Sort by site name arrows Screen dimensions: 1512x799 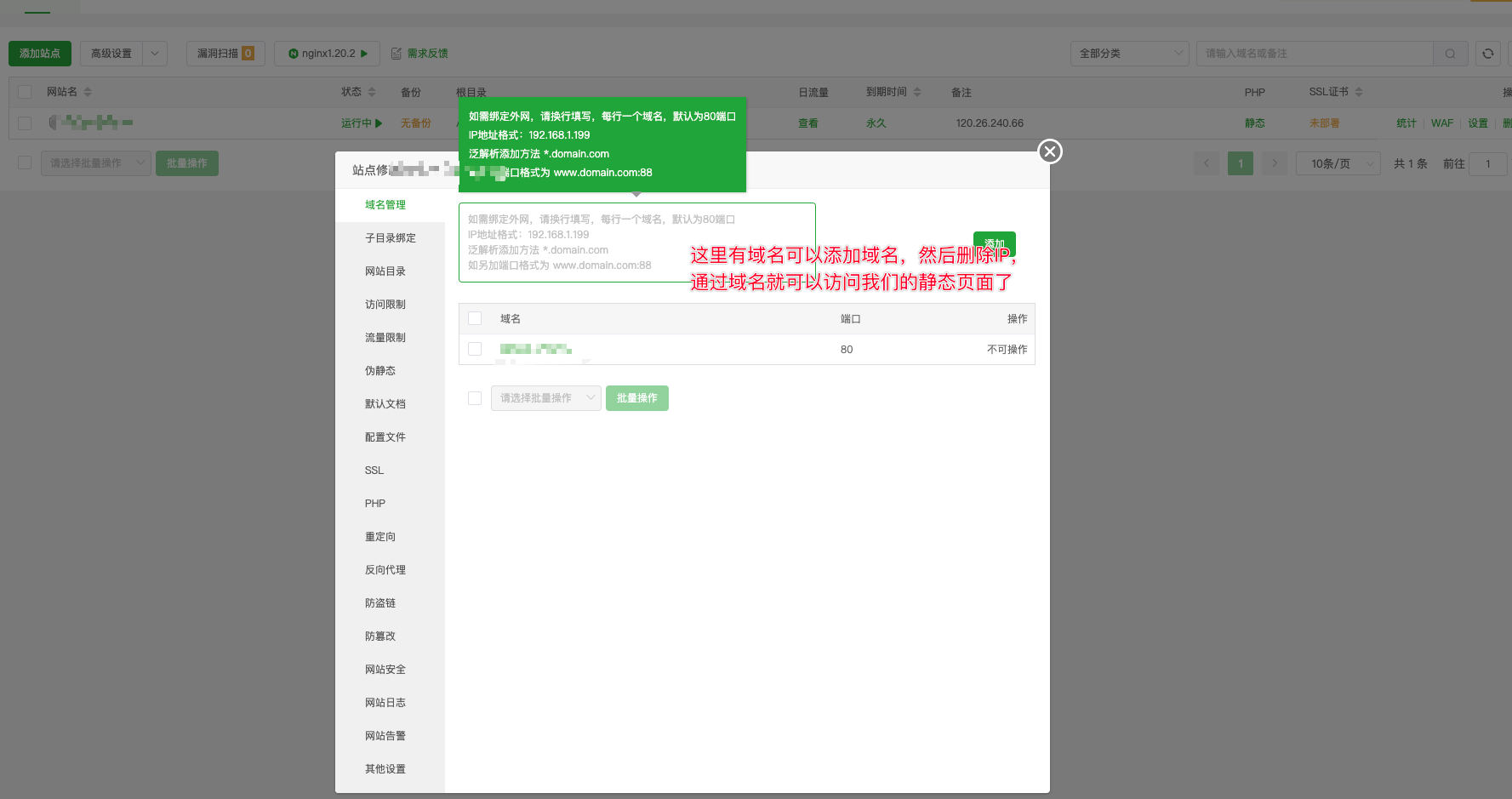pos(88,92)
